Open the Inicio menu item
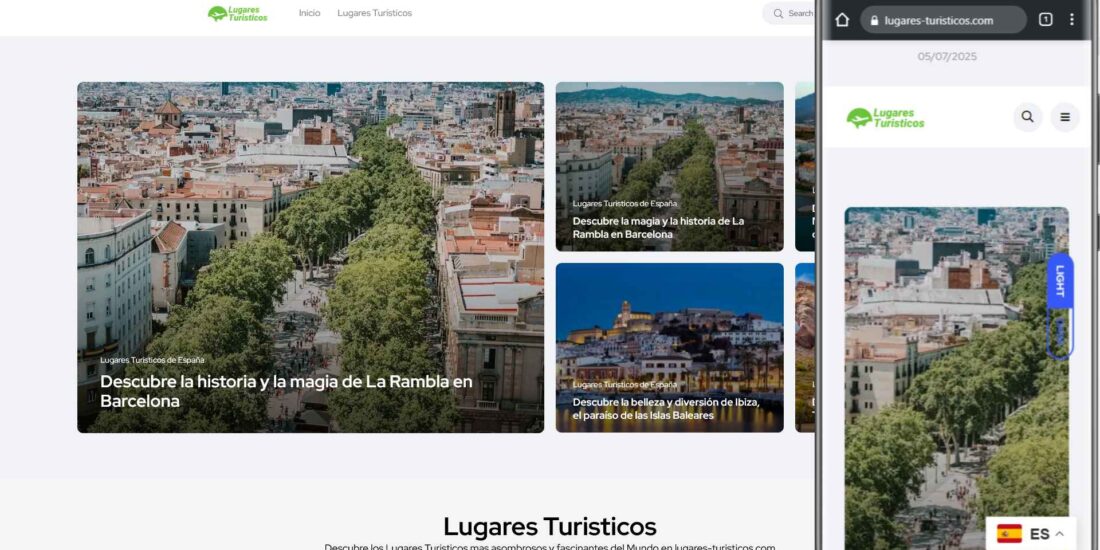Image resolution: width=1100 pixels, height=550 pixels. [309, 13]
